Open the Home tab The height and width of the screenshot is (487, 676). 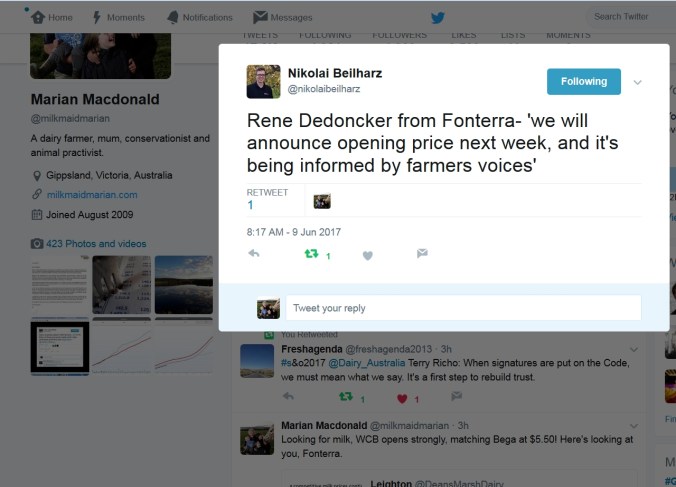point(52,17)
